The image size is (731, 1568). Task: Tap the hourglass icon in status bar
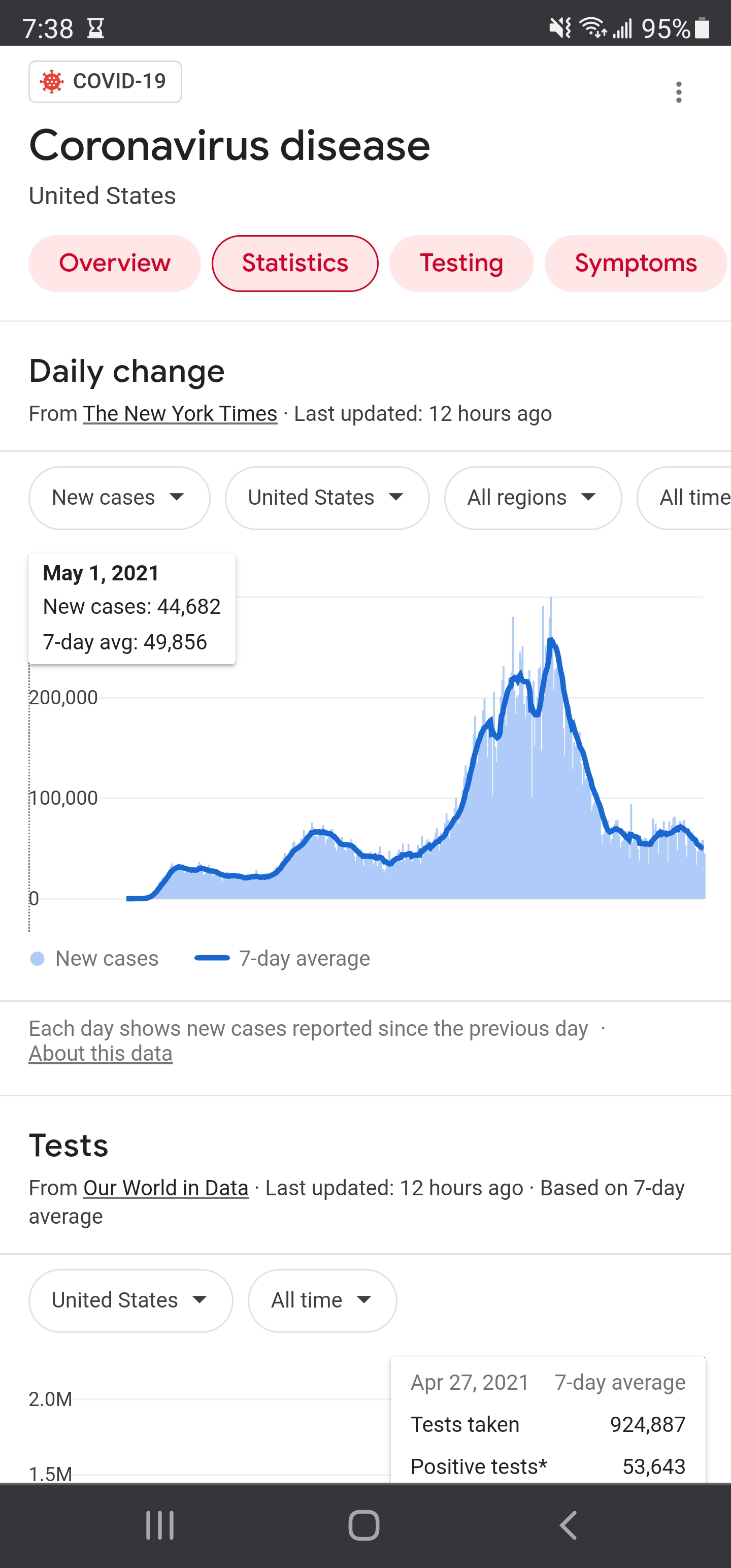(95, 28)
